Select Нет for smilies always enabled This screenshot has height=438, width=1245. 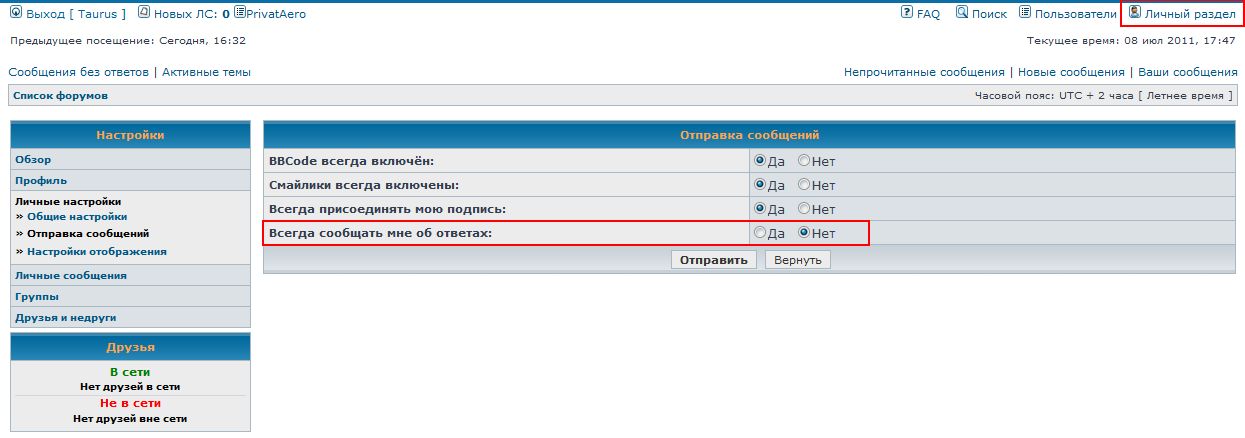click(x=804, y=185)
